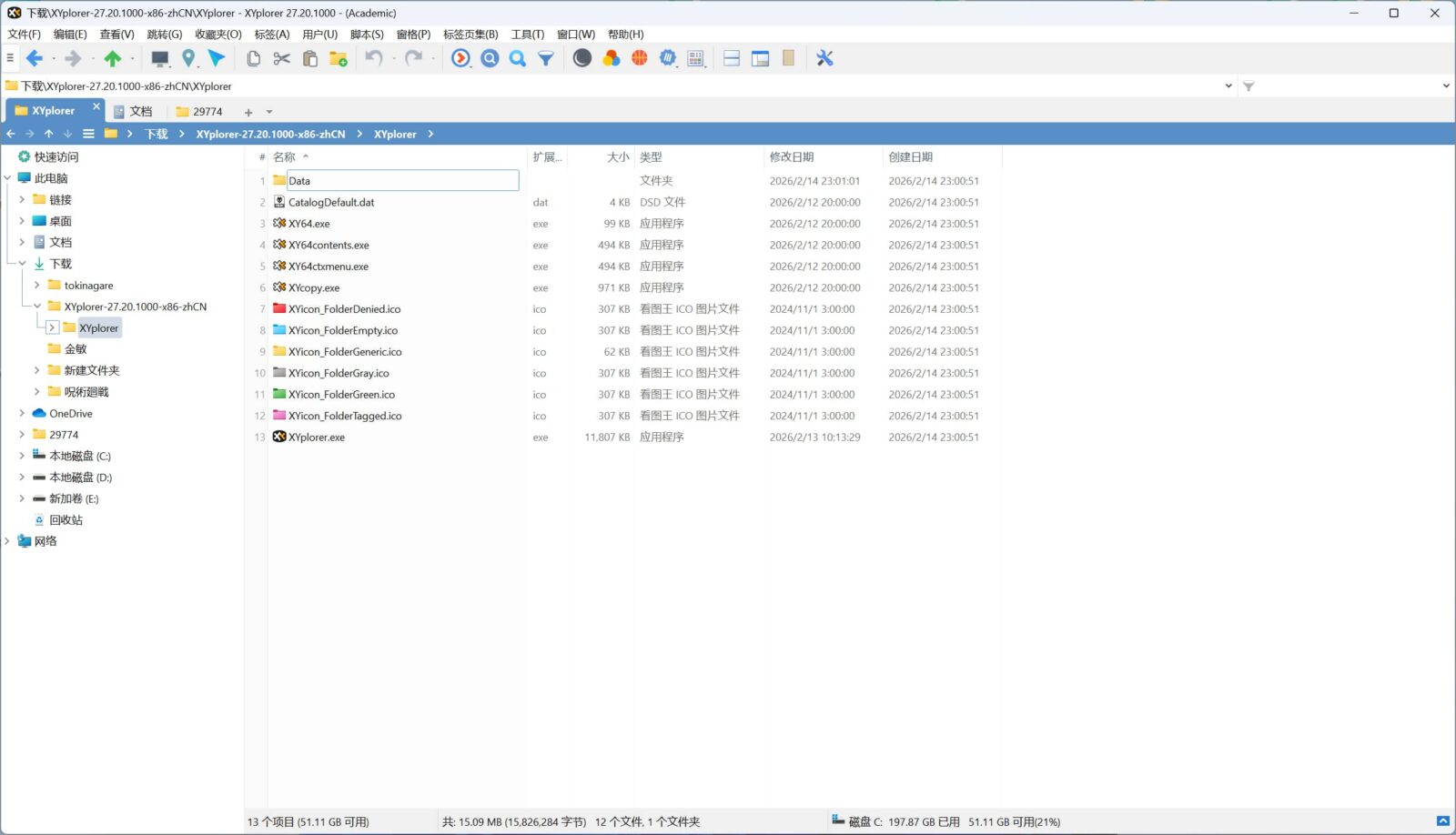Click the Copy toolbar icon
Screen dimensions: 1456x835
pyautogui.click(x=254, y=58)
